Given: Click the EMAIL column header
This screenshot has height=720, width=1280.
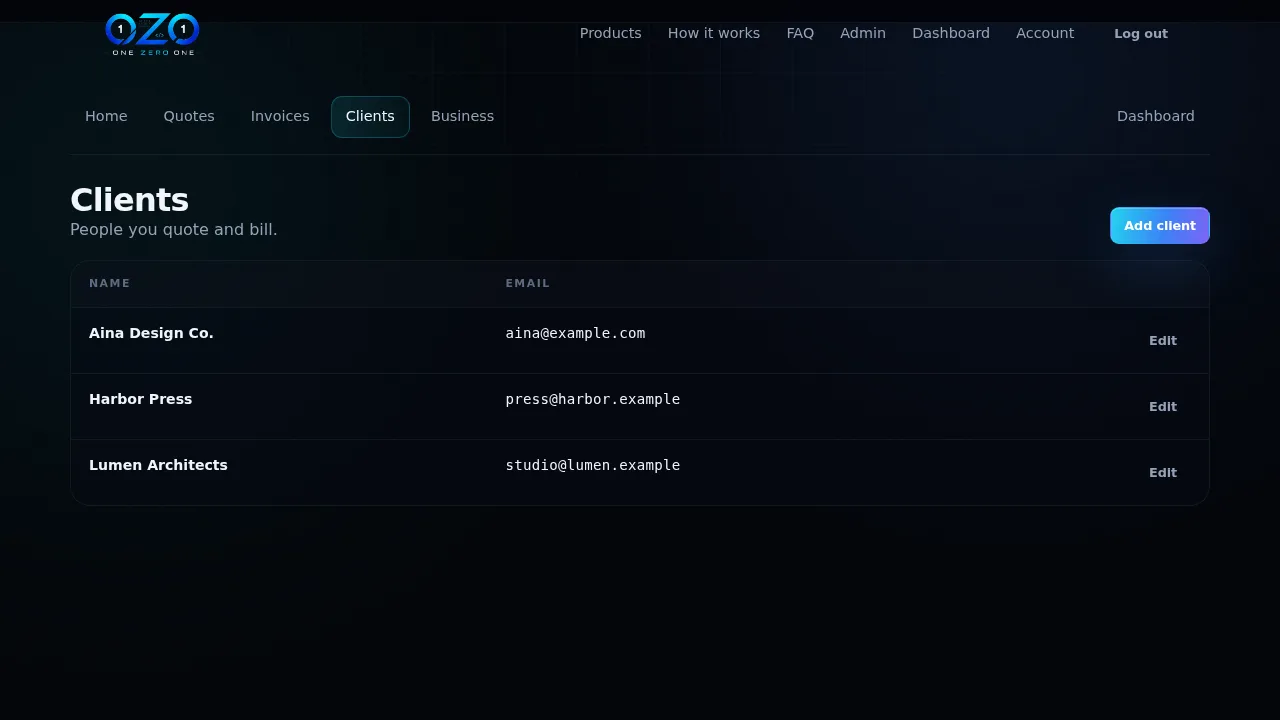Looking at the screenshot, I should 528,283.
